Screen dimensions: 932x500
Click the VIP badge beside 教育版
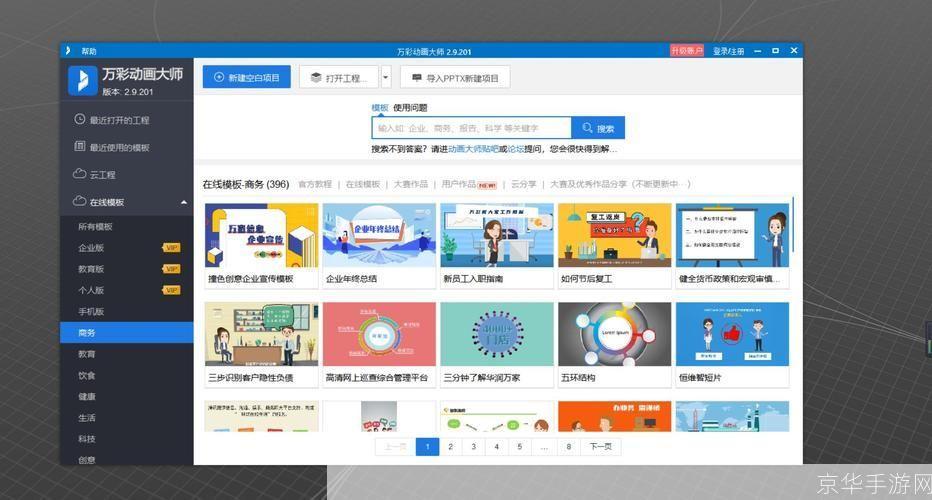(x=171, y=269)
